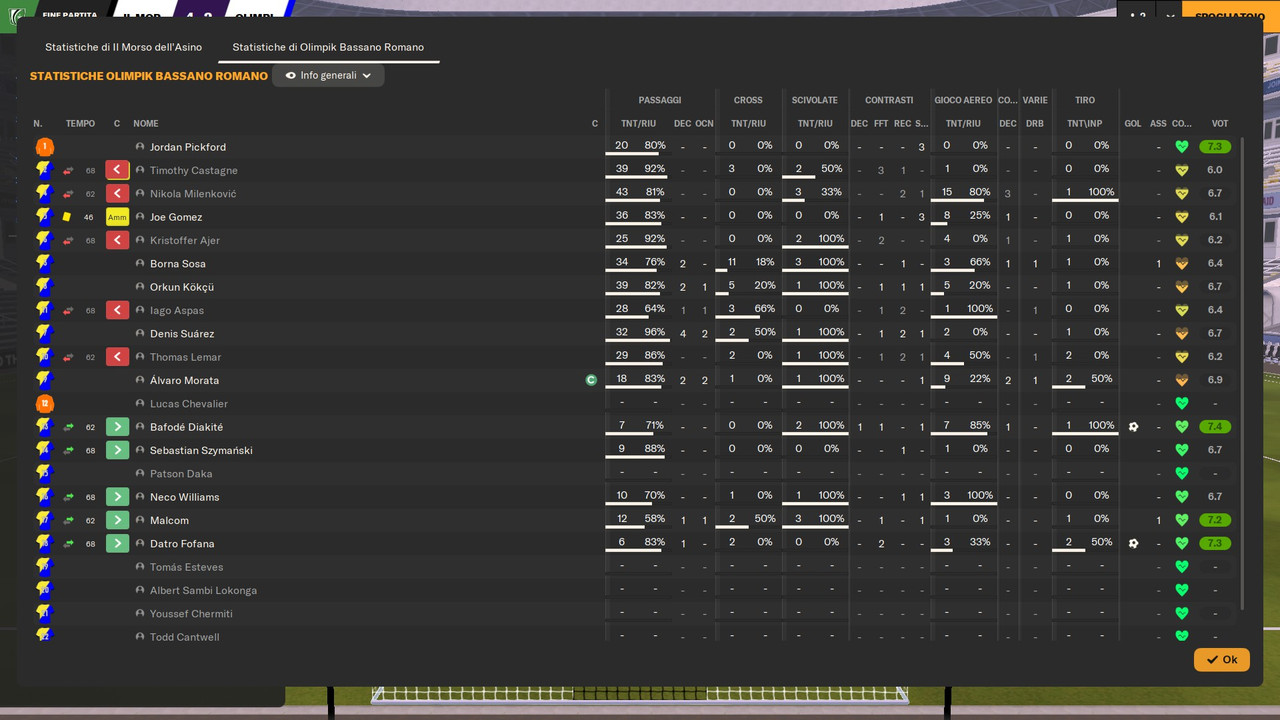The height and width of the screenshot is (720, 1280).
Task: Sort players by the NOME column header
Action: click(146, 124)
